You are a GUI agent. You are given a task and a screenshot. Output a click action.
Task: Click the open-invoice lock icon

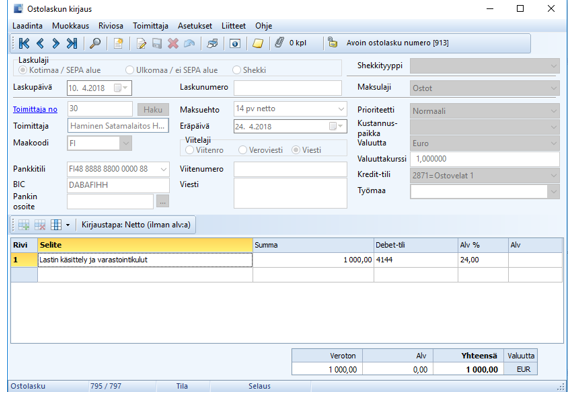pos(332,43)
